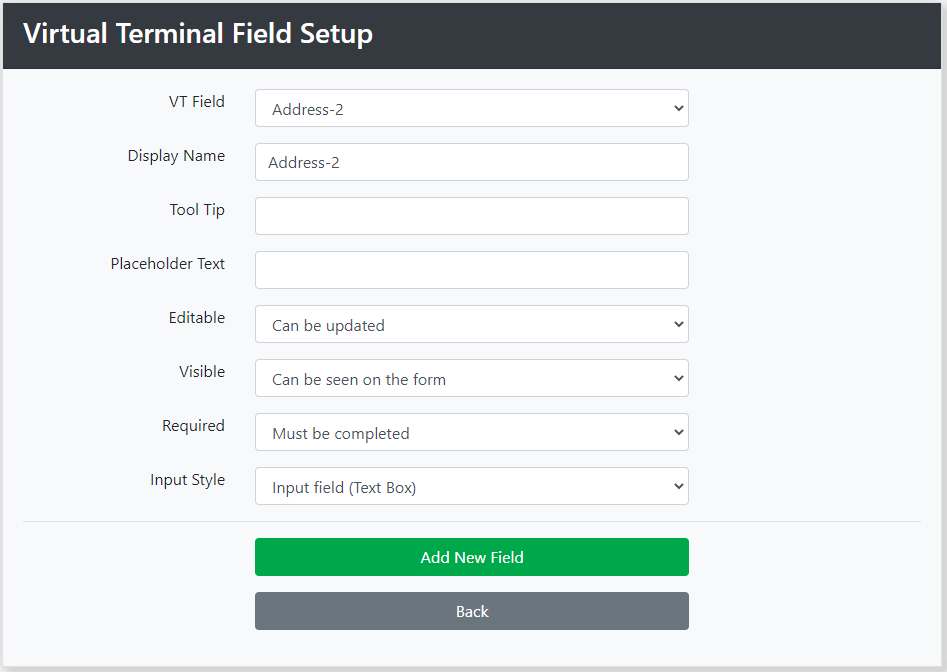Click the Input Style label
Screen dimensions: 947x672
click(187, 480)
